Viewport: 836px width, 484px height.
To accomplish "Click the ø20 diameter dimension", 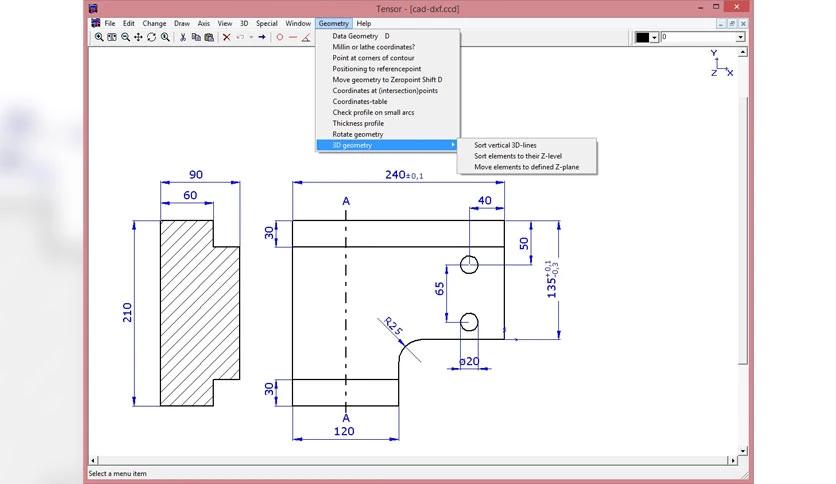I will (469, 361).
